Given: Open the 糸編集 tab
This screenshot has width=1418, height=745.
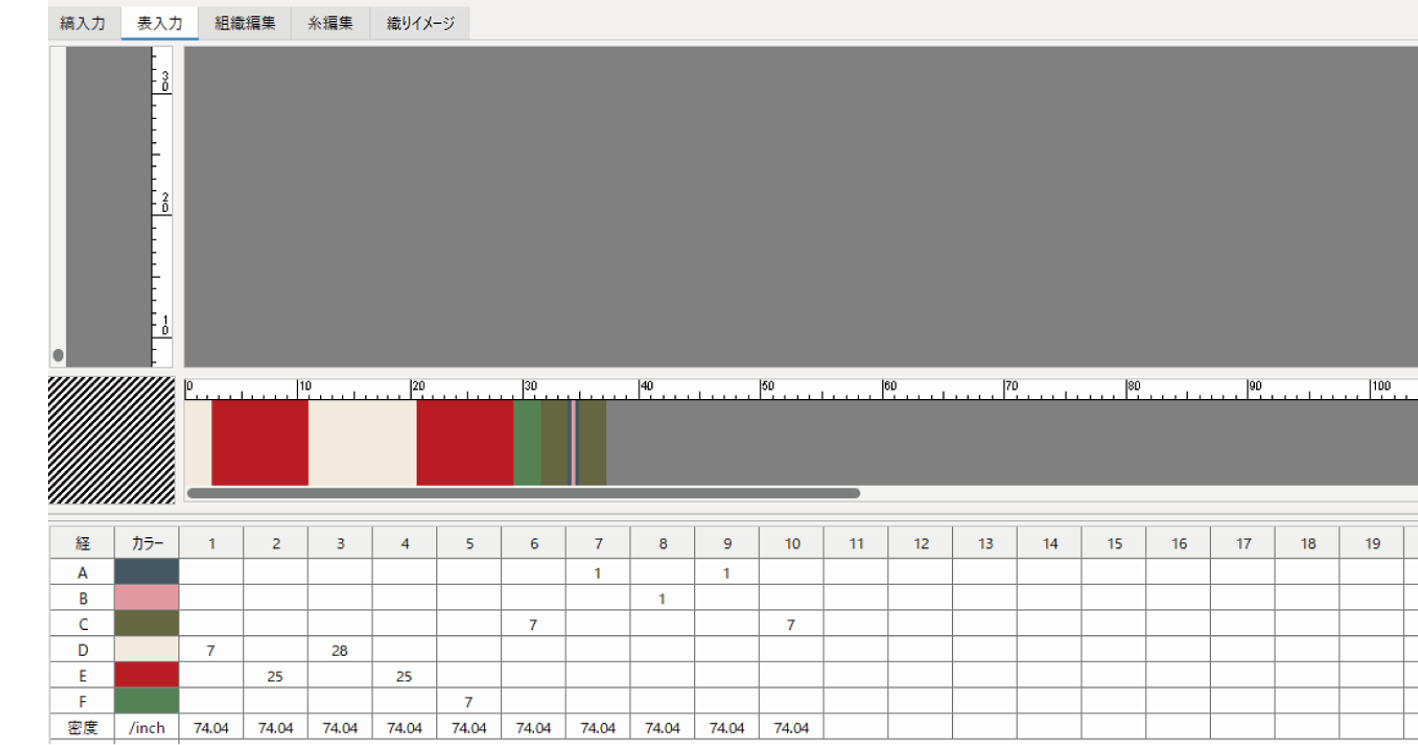Looking at the screenshot, I should coord(330,24).
